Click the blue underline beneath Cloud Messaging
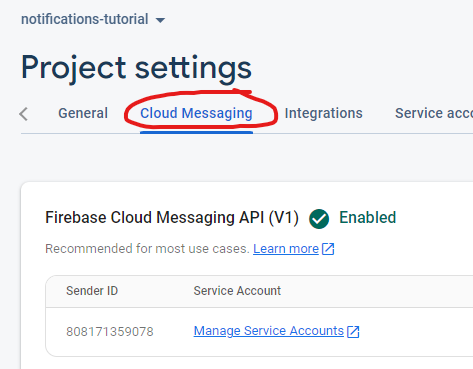 [x=196, y=132]
